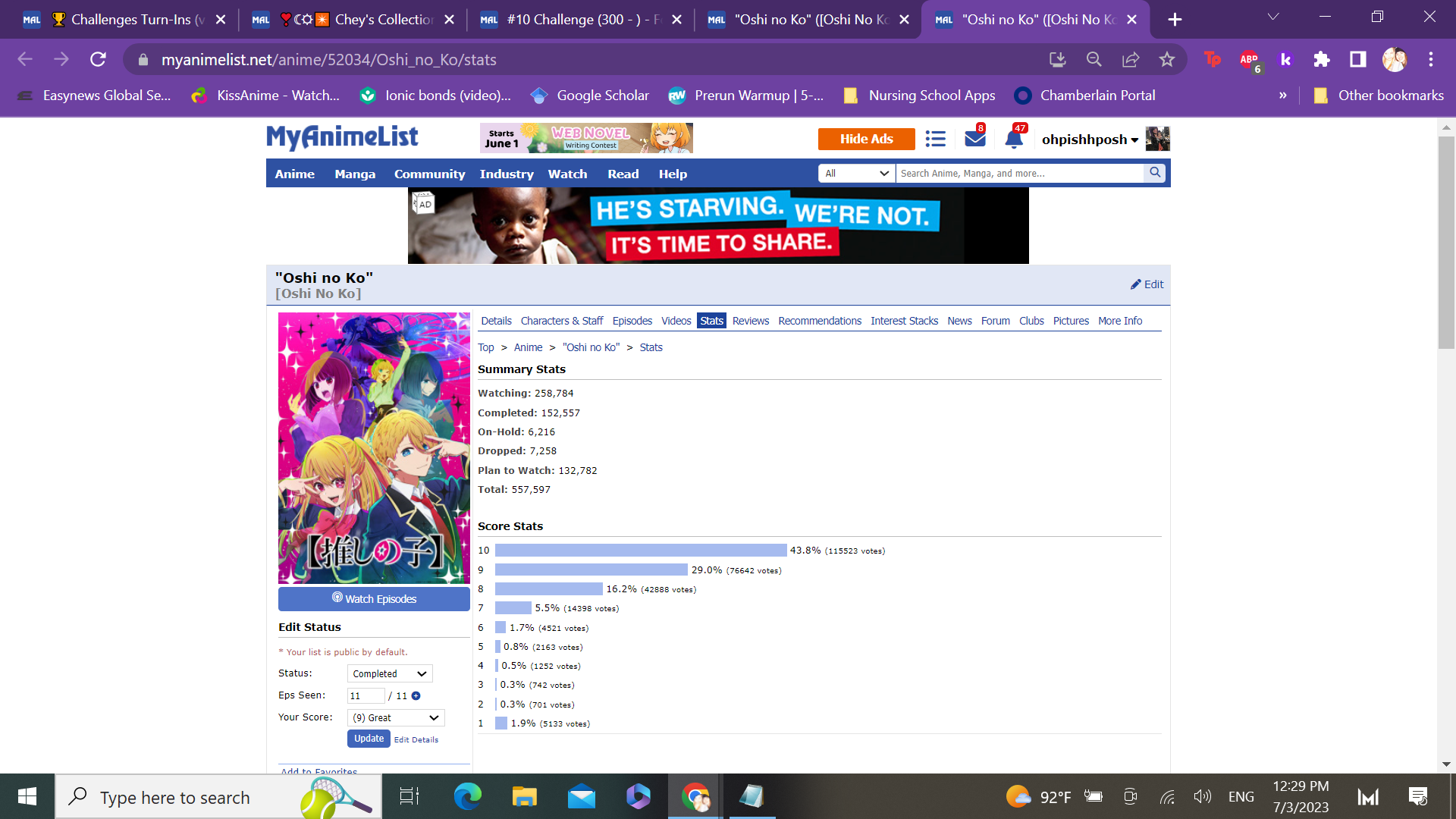The width and height of the screenshot is (1456, 819).
Task: Click the pencil Edit icon link
Action: click(x=1147, y=284)
